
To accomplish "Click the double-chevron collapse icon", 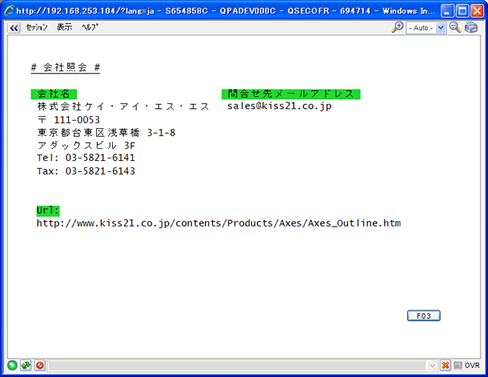I will [x=14, y=28].
